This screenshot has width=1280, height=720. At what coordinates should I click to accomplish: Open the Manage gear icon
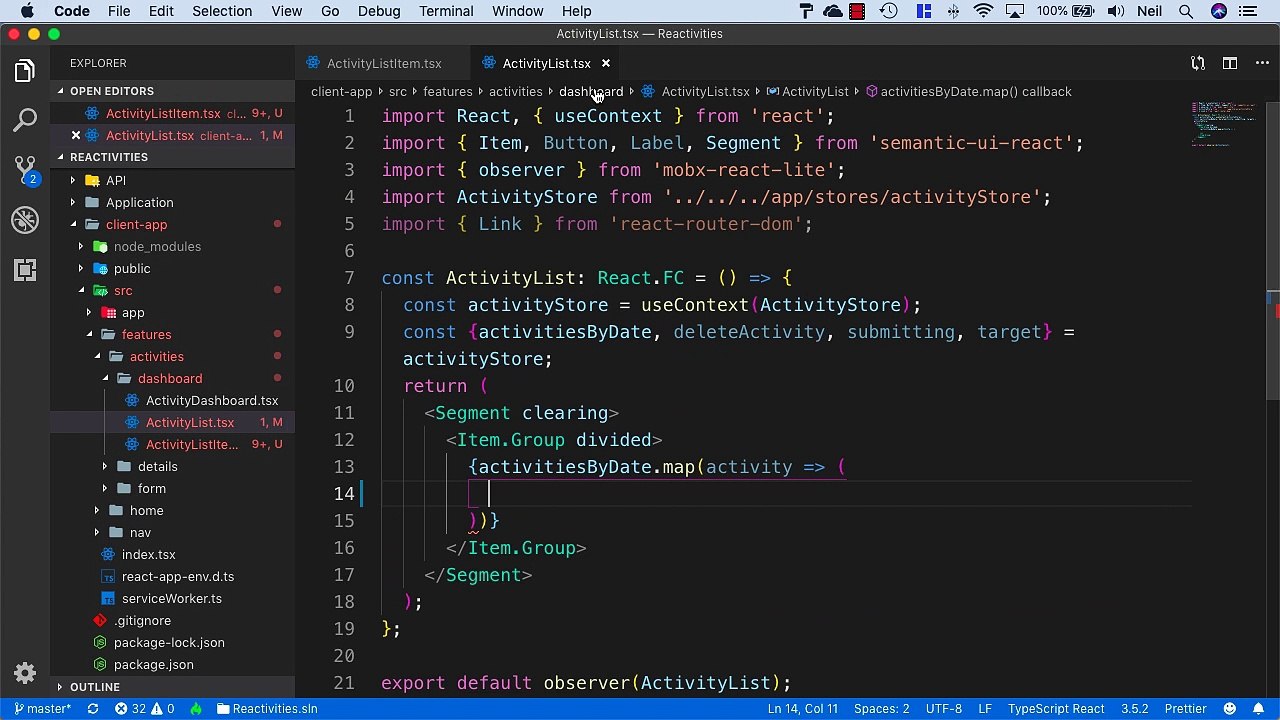[x=25, y=673]
